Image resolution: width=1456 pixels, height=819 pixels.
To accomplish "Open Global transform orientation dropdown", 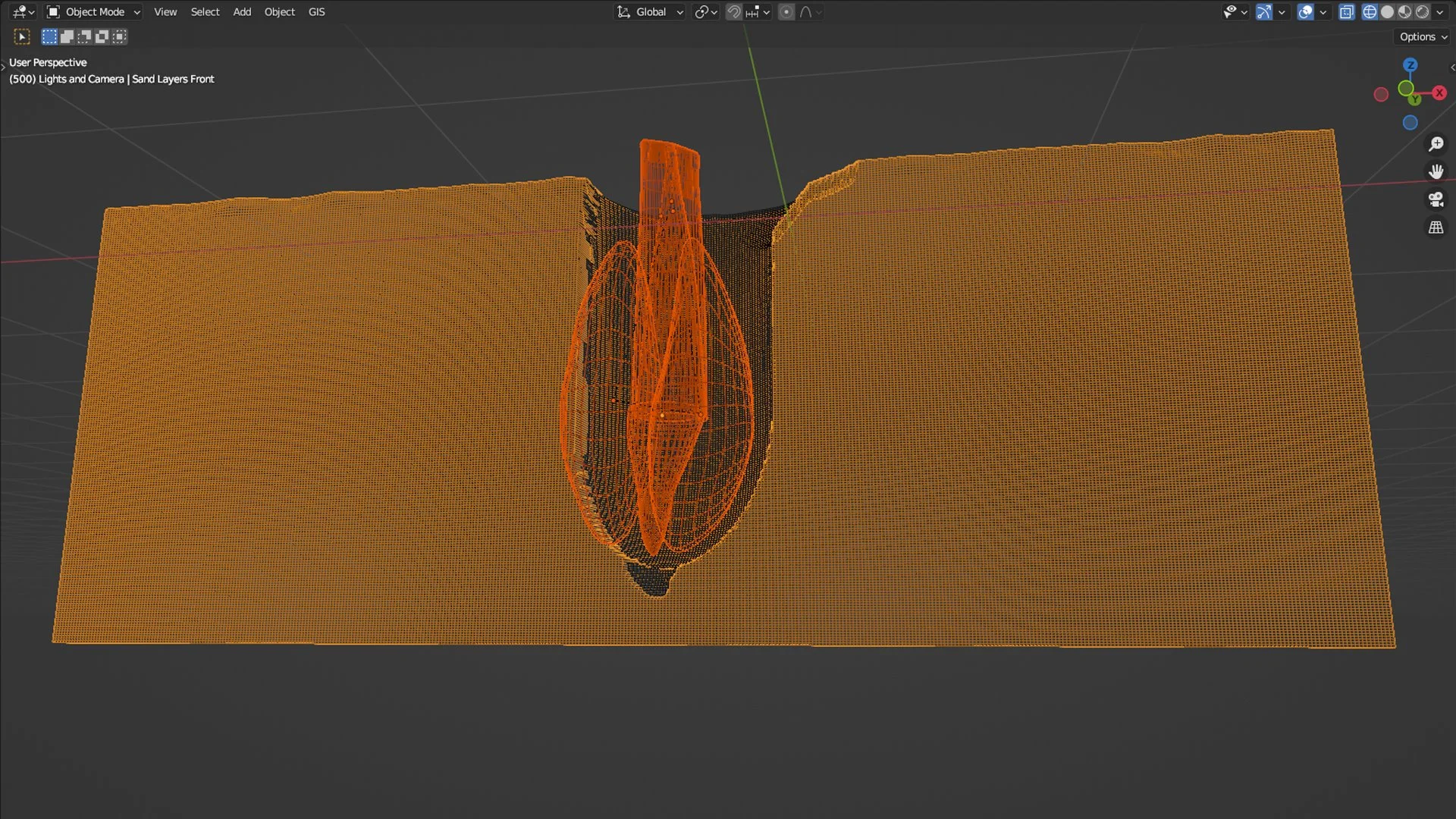I will pos(651,12).
